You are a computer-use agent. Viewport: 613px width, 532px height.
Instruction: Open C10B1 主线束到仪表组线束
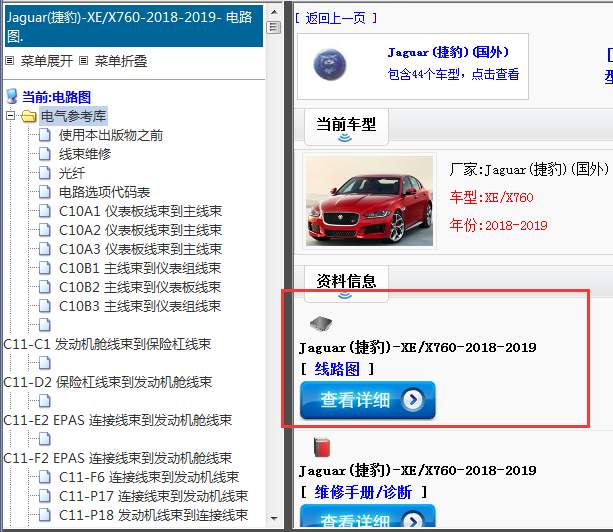[x=140, y=268]
